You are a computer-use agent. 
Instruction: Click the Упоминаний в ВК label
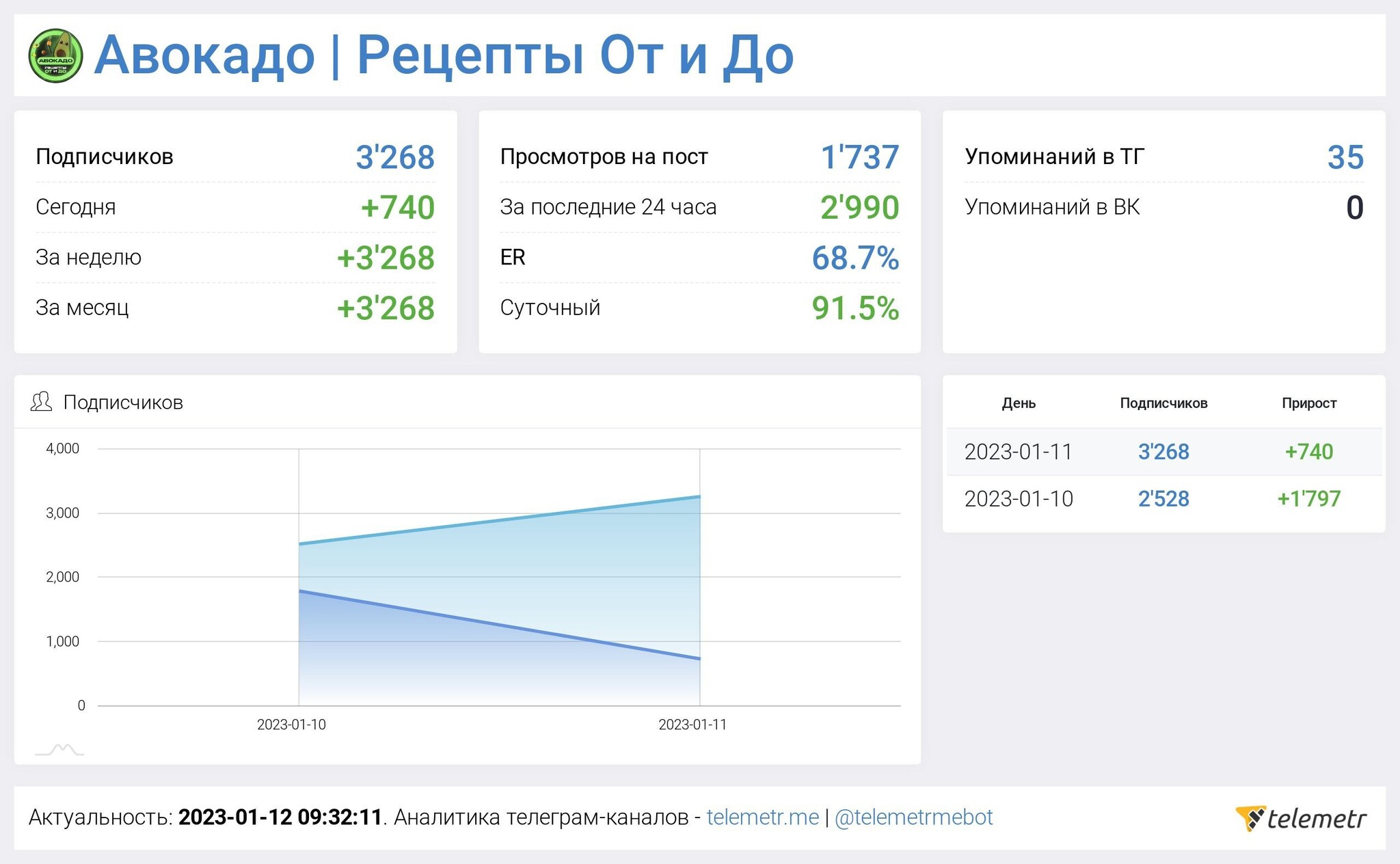click(x=1052, y=207)
